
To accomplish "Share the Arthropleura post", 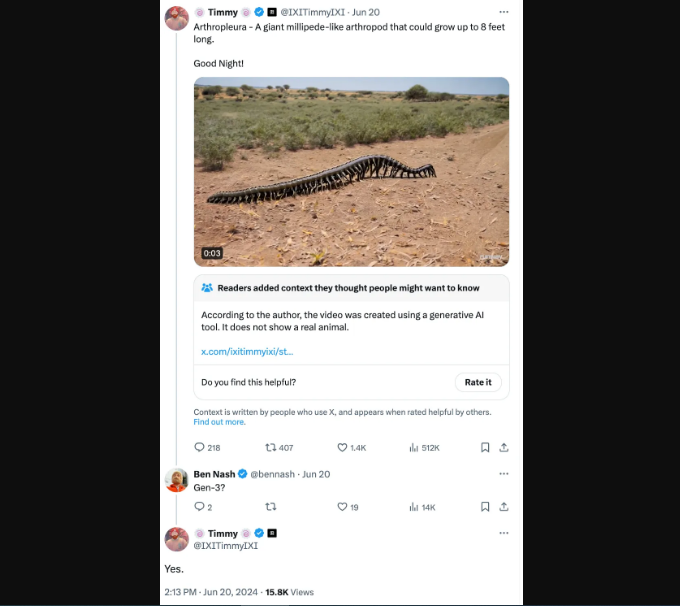I will point(504,448).
